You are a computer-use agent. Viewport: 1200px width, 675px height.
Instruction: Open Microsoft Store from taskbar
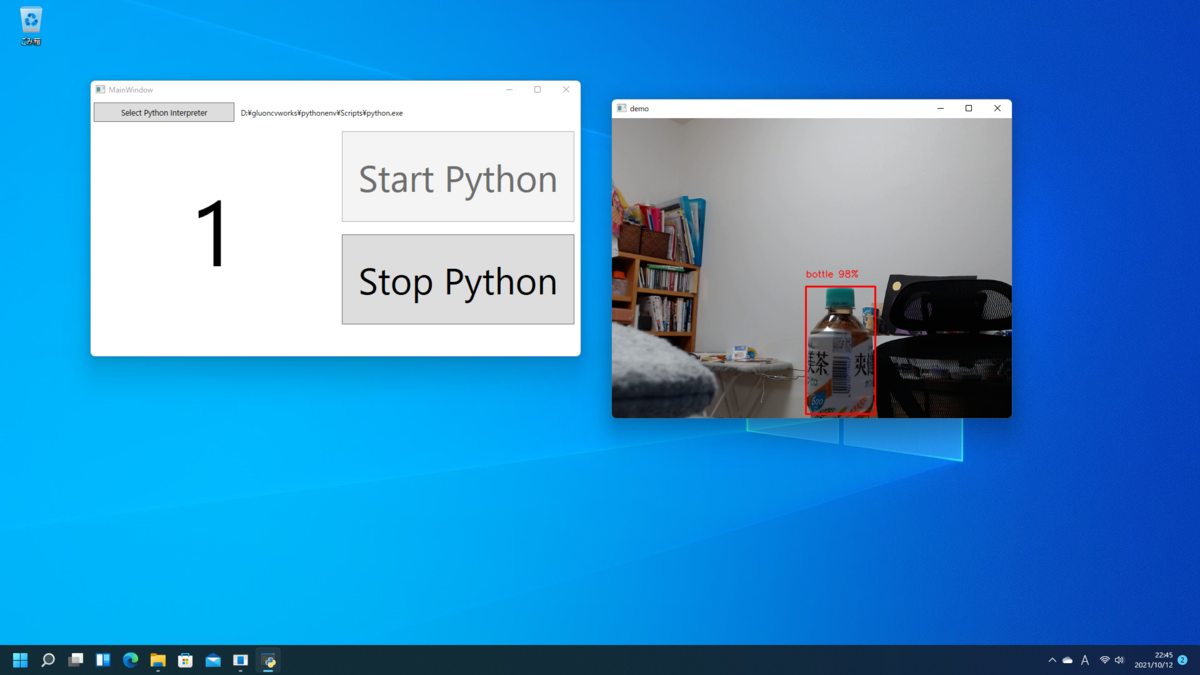point(185,660)
